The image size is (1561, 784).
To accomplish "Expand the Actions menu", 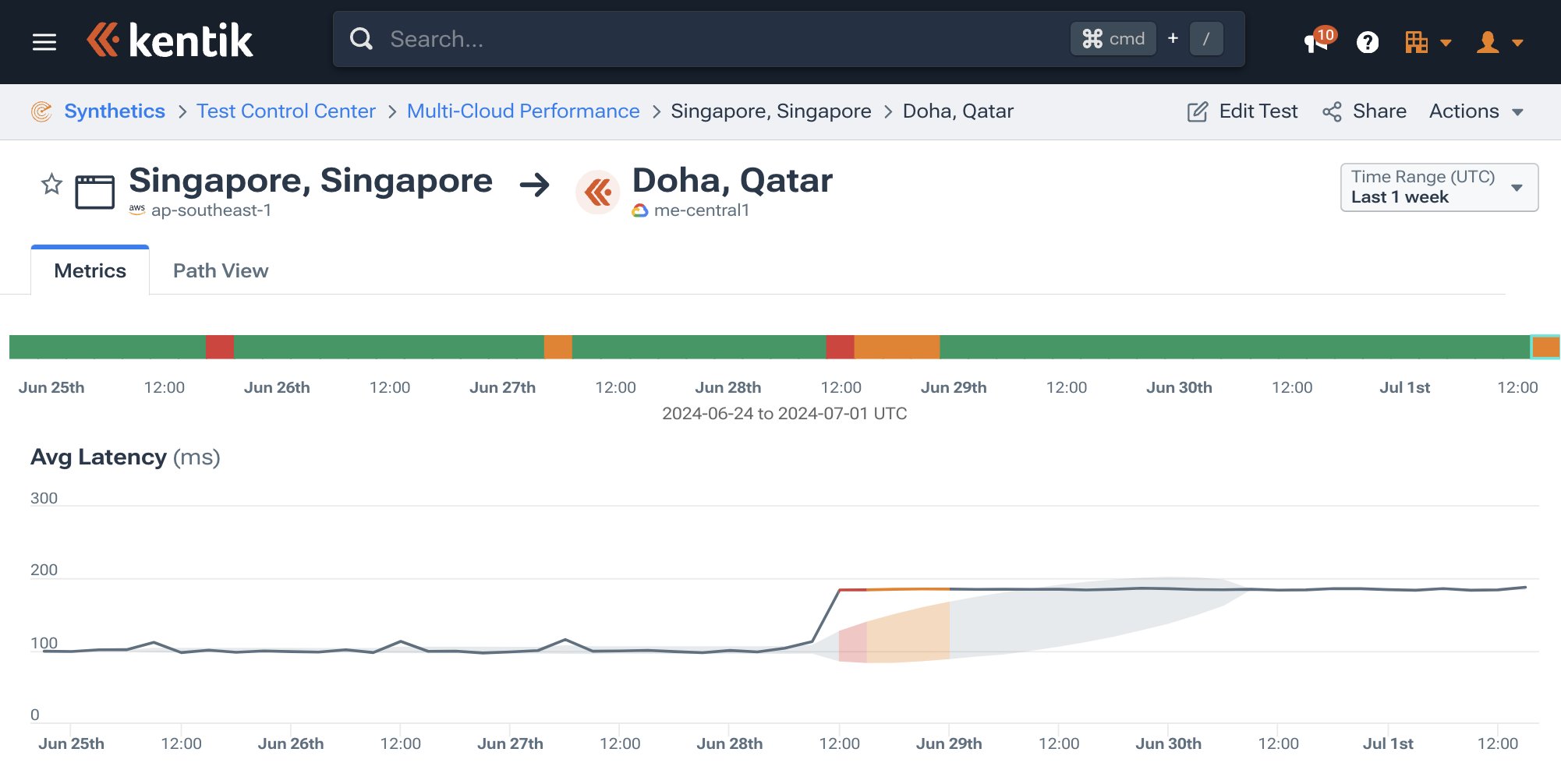I will [1475, 111].
